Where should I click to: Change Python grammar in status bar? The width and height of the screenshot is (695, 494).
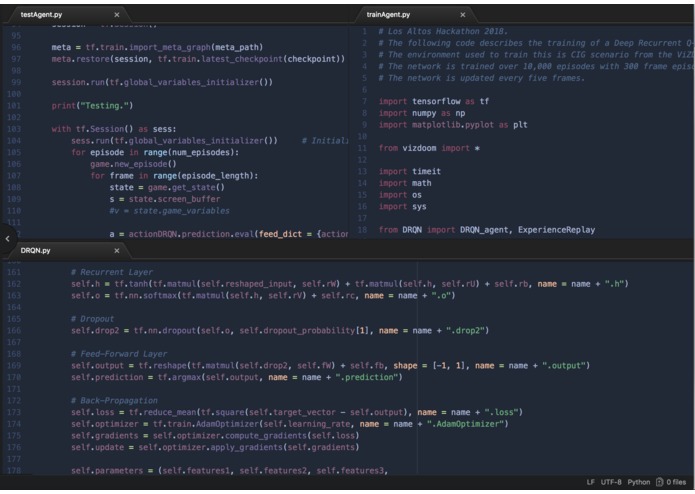pos(639,482)
